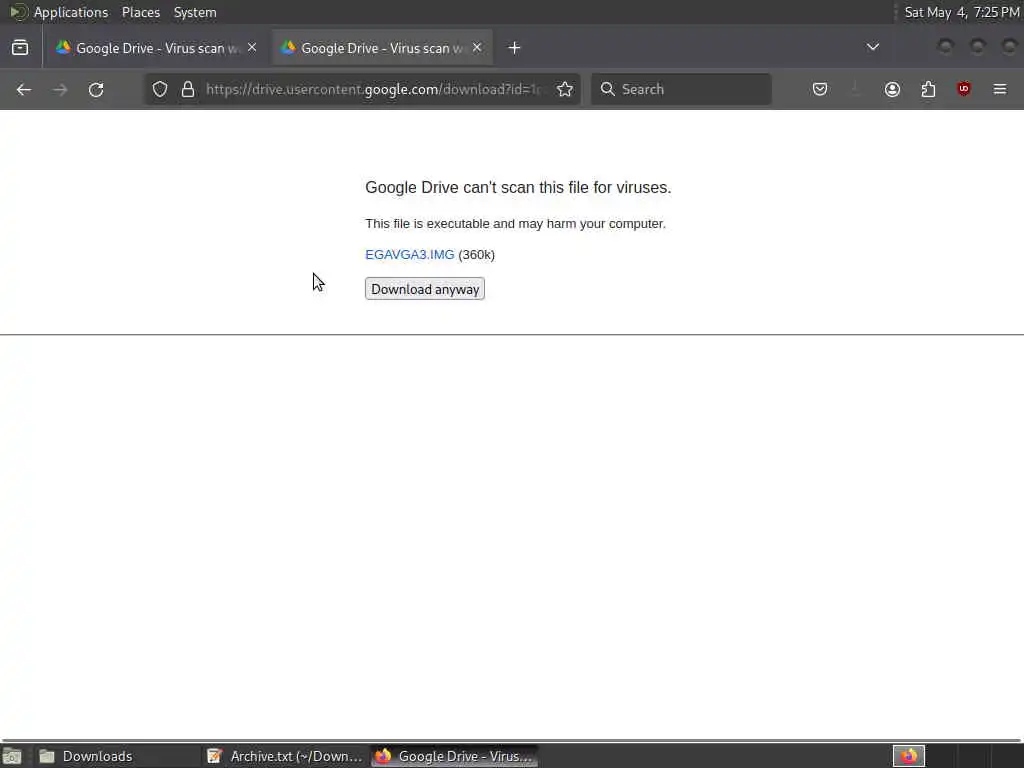This screenshot has width=1024, height=768.
Task: Click Firefox workspace switcher thumbnail
Action: point(908,756)
